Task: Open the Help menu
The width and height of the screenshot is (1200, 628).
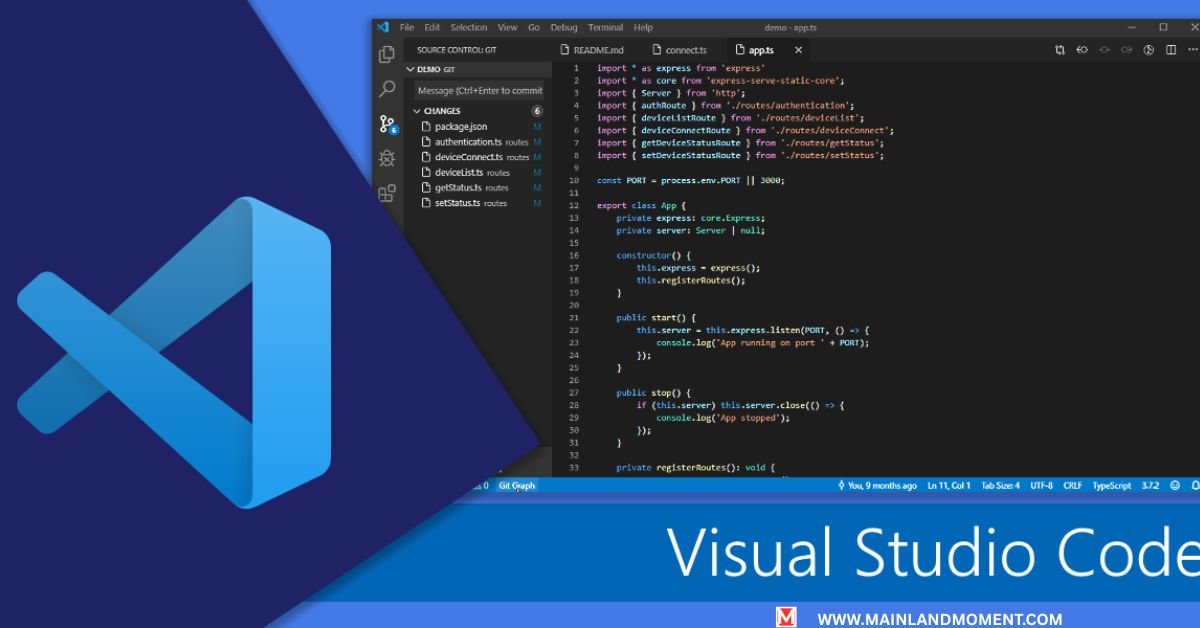Action: pos(643,27)
